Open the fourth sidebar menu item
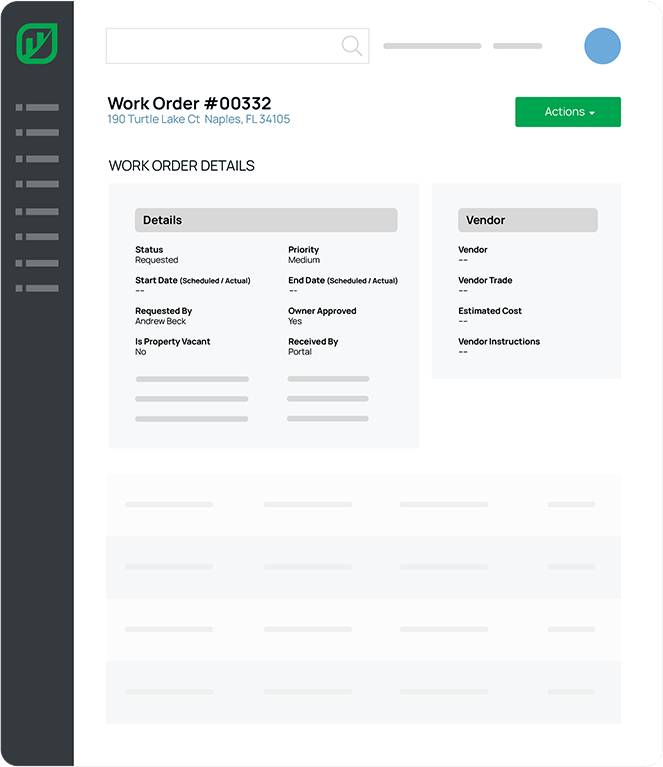The height and width of the screenshot is (767, 663). point(37,184)
